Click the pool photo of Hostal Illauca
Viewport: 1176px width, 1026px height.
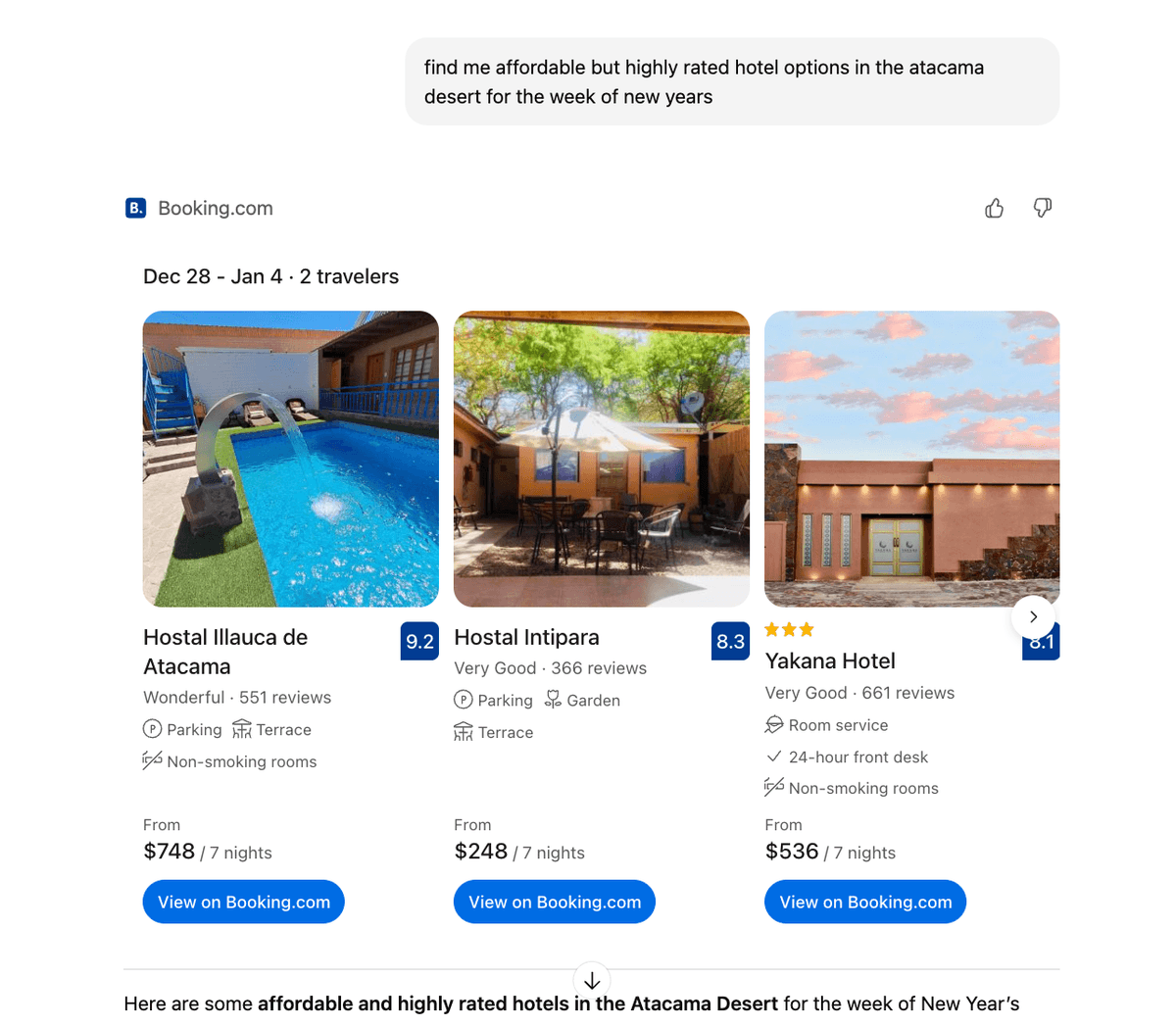290,458
